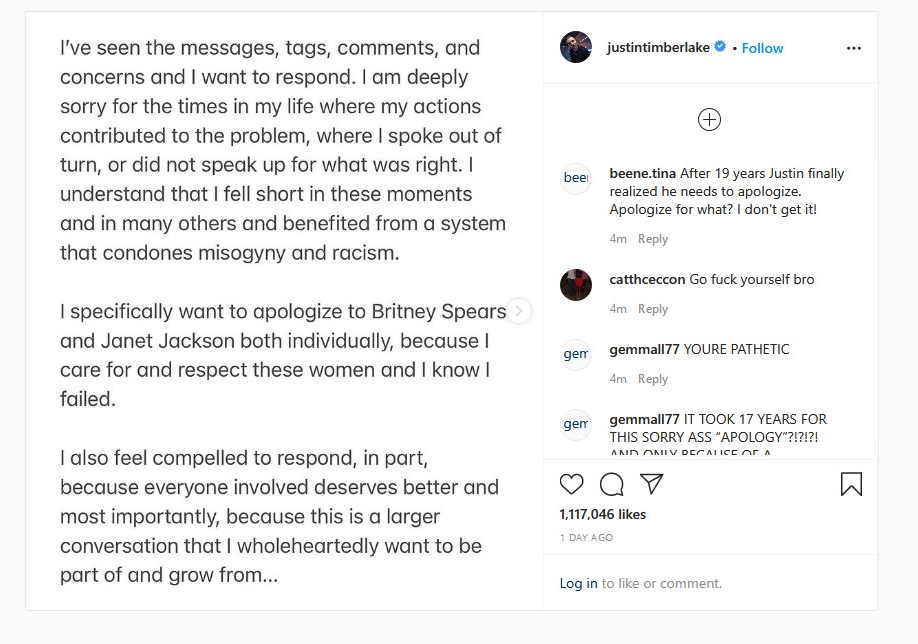Share post via paper plane icon
The image size is (918, 644).
[x=652, y=485]
